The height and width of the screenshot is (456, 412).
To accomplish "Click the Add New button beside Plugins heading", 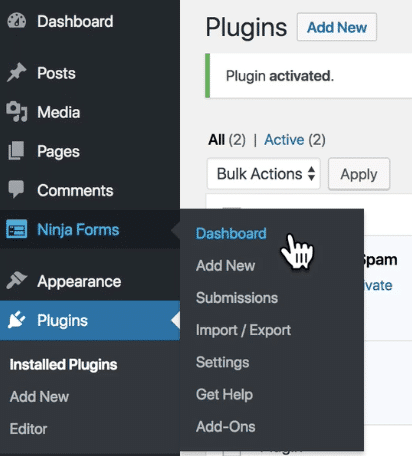I will [337, 27].
